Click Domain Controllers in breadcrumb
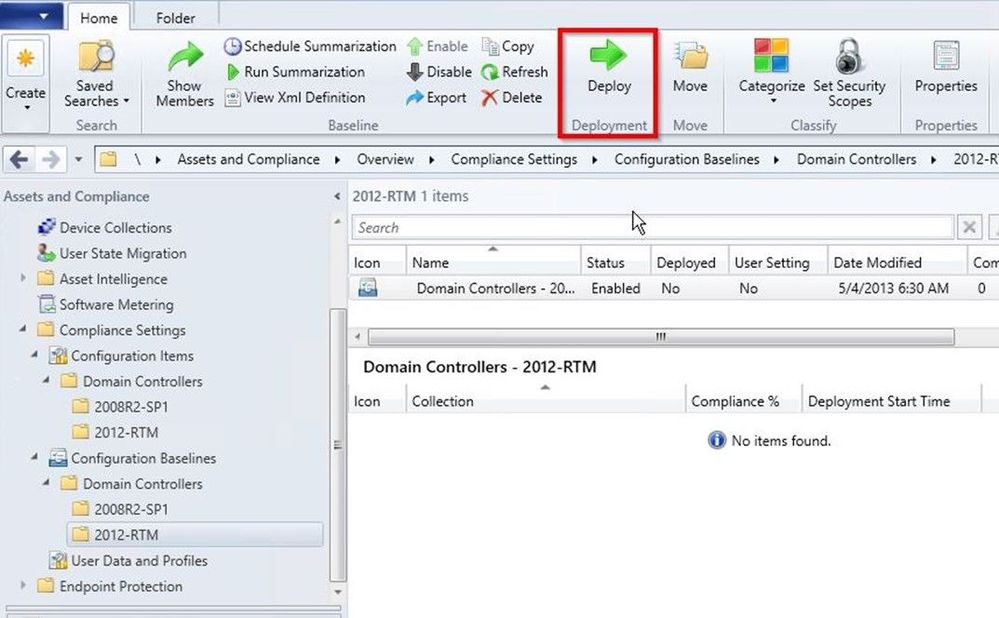 [x=856, y=159]
